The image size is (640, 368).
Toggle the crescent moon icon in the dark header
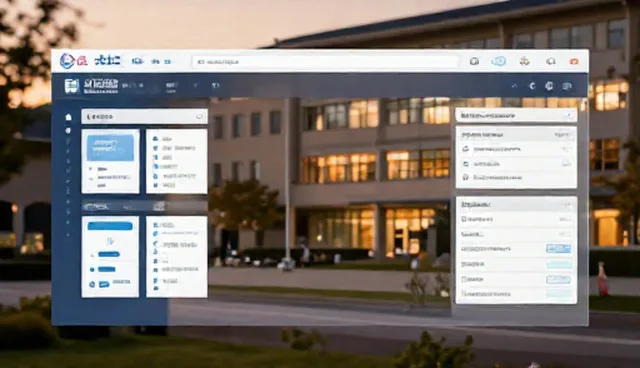point(532,86)
